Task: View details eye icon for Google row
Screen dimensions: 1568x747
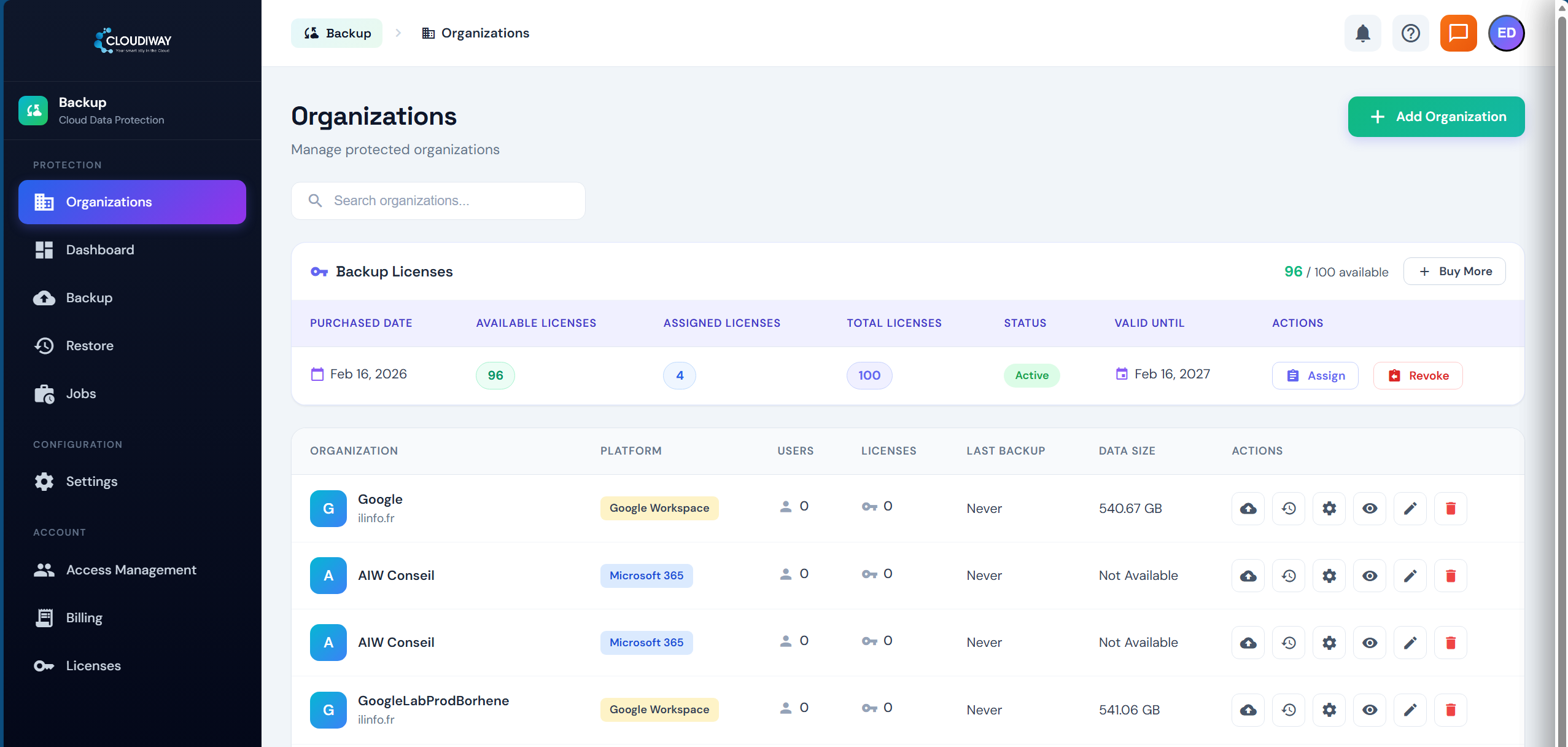Action: point(1370,509)
